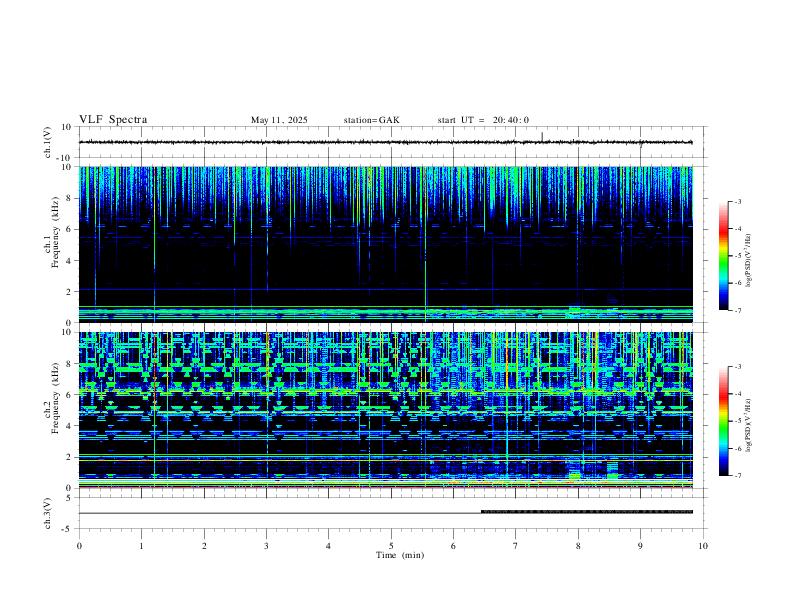Click the "7" time axis tick label
The height and width of the screenshot is (612, 792).
pos(516,546)
